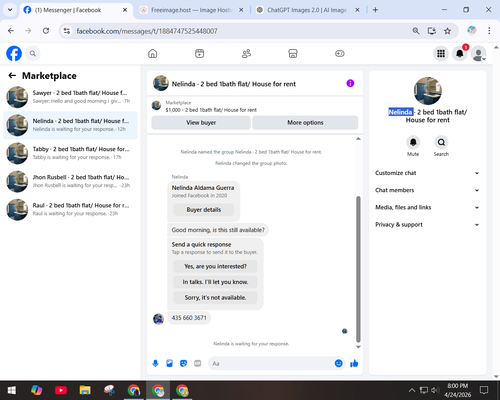Go to the Home feed icon
Screen dimensions: 500x400
click(x=153, y=53)
